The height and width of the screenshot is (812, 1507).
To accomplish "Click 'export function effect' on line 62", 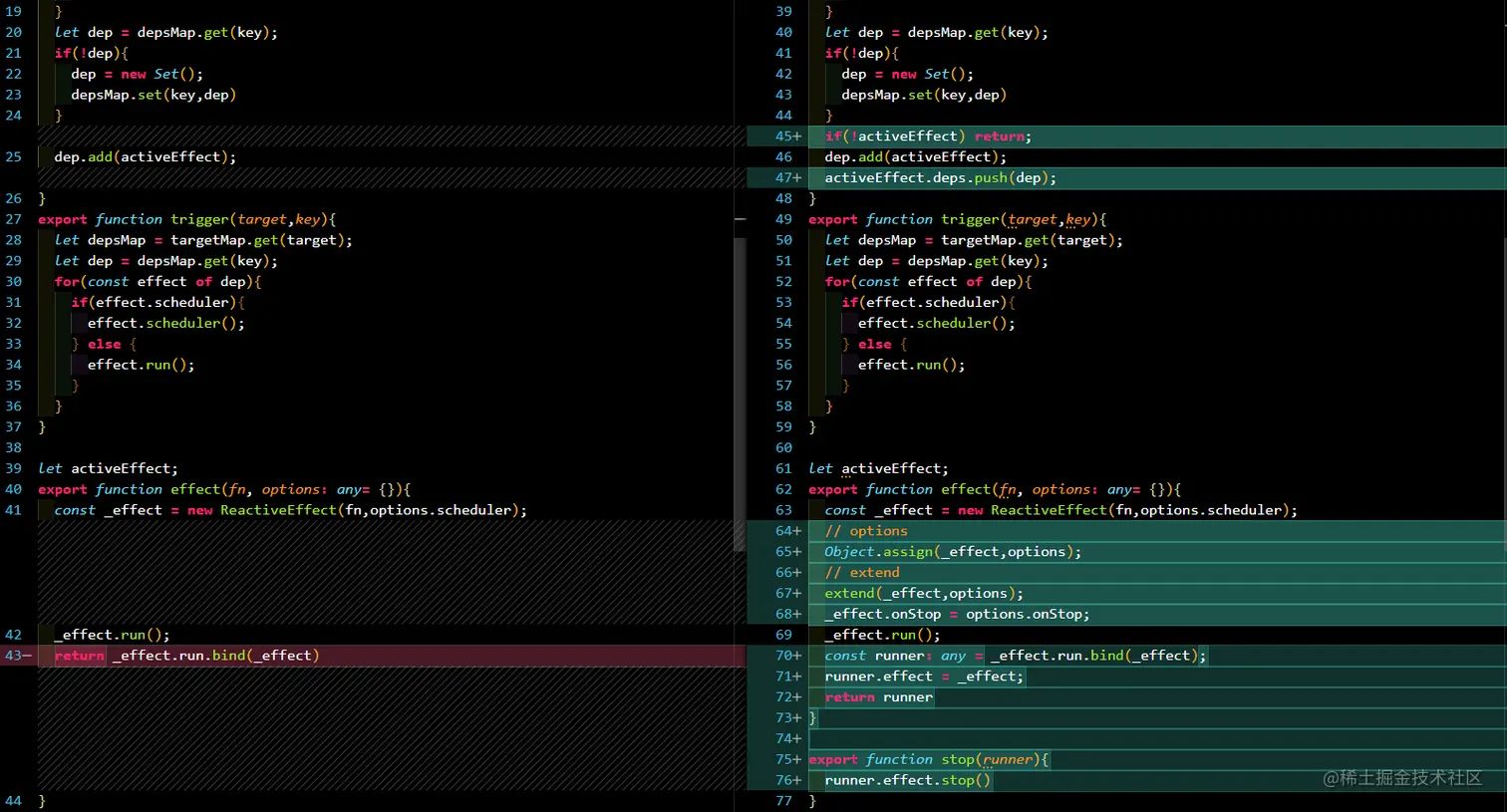I will pos(900,489).
